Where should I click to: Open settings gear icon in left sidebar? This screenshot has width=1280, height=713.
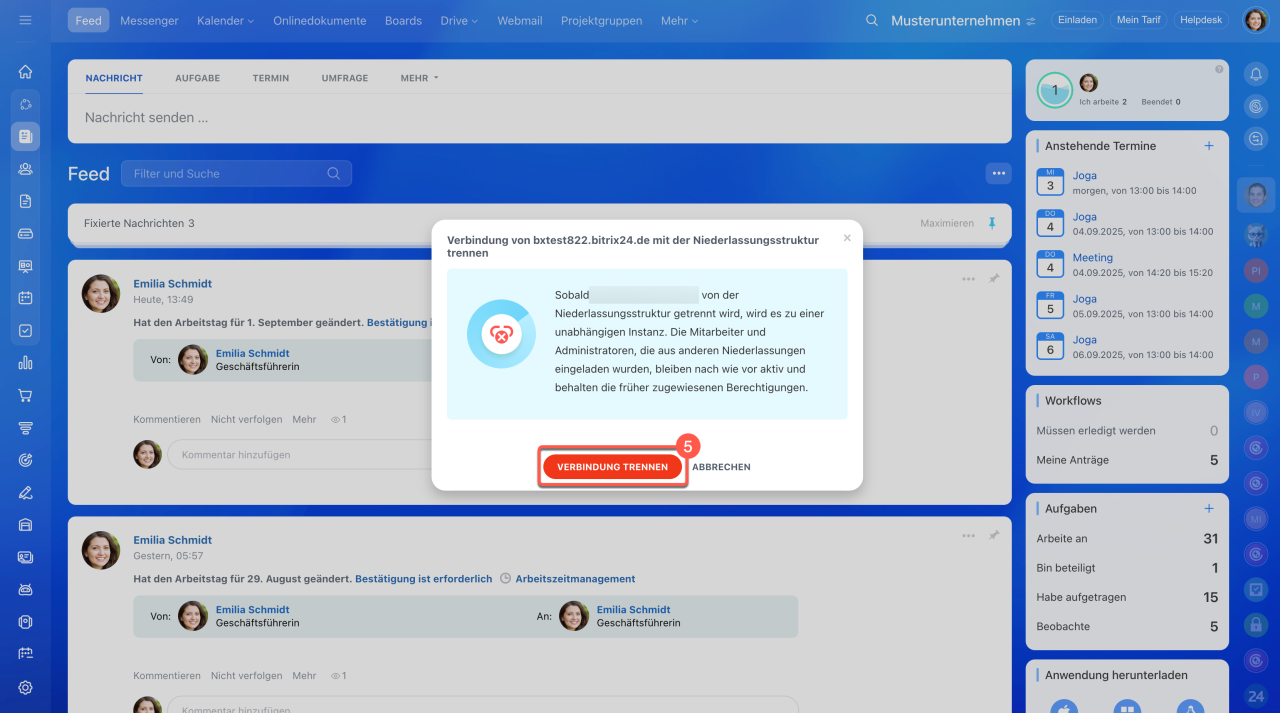pos(25,687)
